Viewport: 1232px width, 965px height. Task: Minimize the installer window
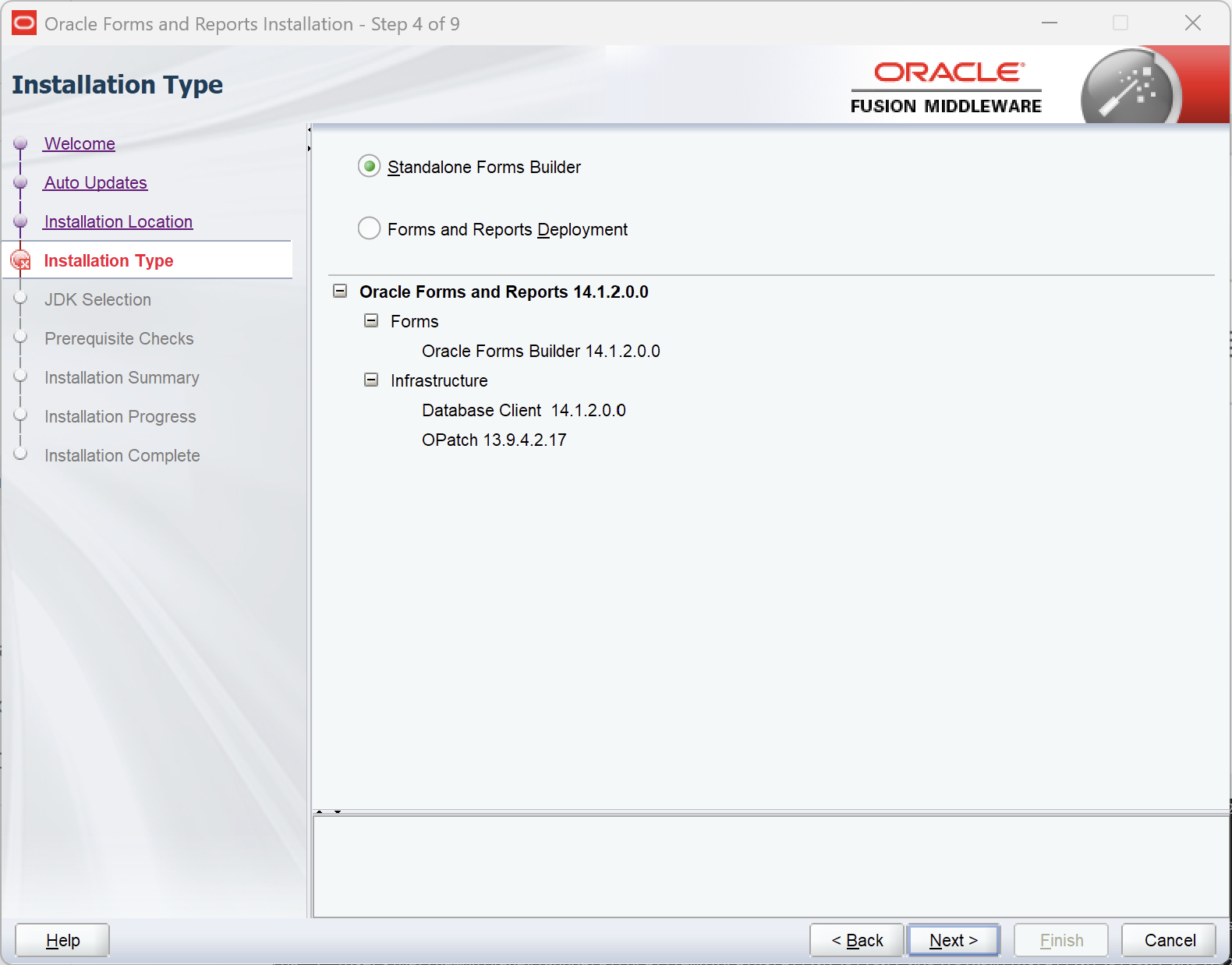click(x=1050, y=23)
